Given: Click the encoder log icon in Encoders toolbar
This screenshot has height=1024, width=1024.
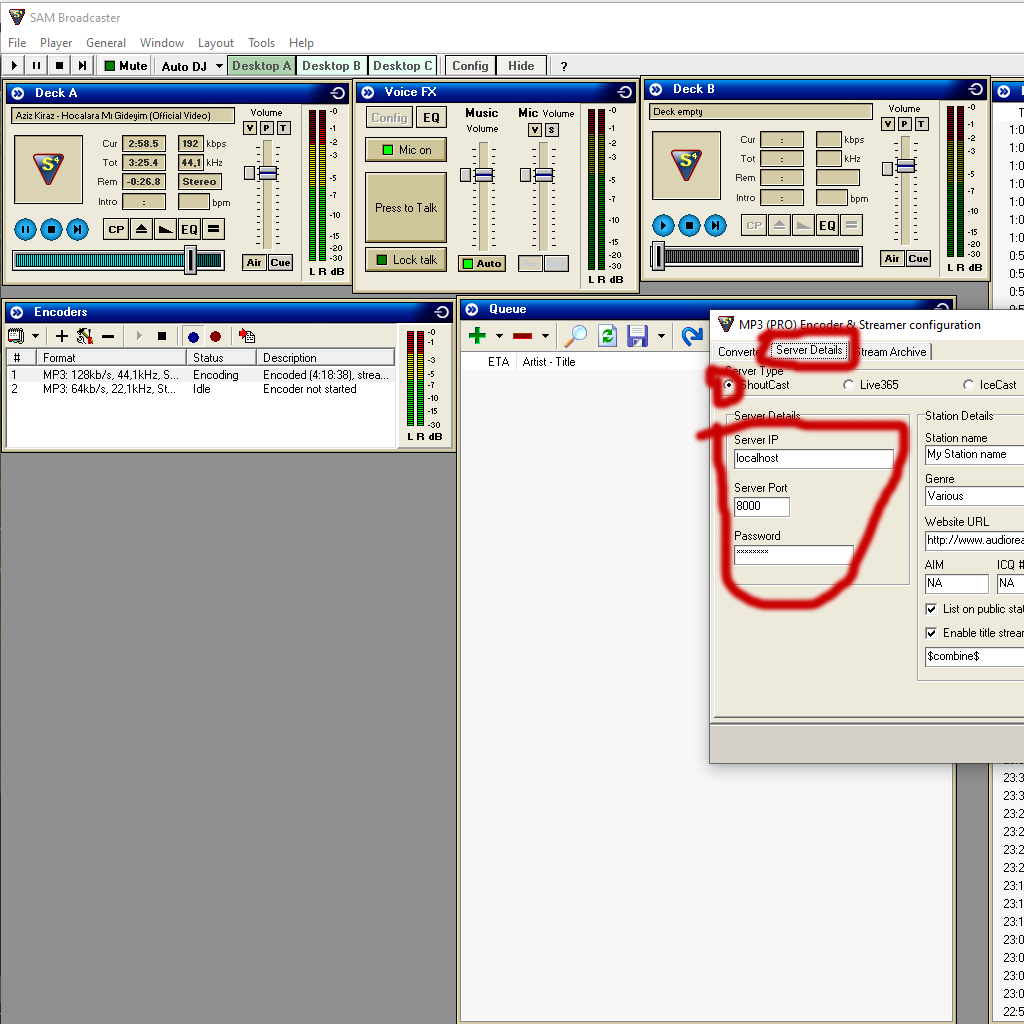Looking at the screenshot, I should point(247,336).
